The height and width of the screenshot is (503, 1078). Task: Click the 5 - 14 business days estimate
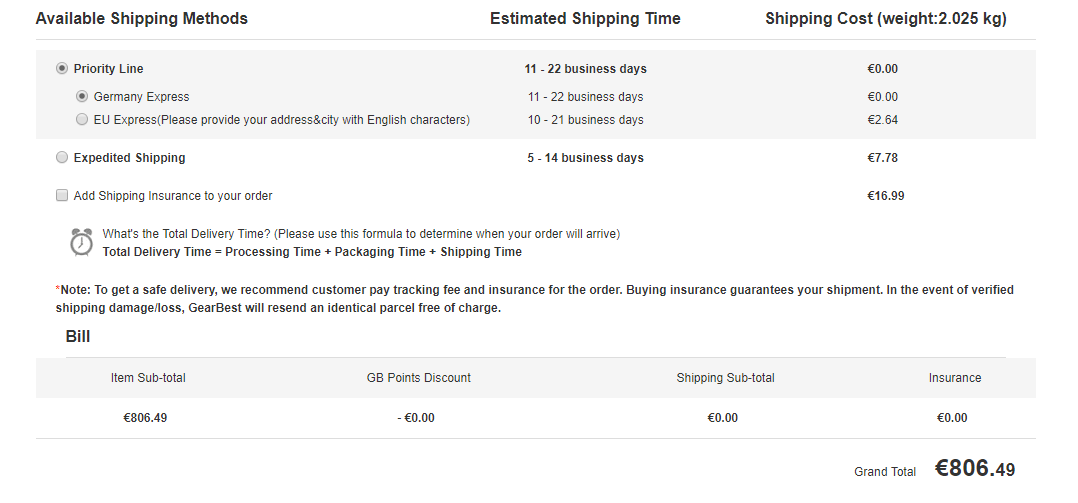pyautogui.click(x=586, y=158)
